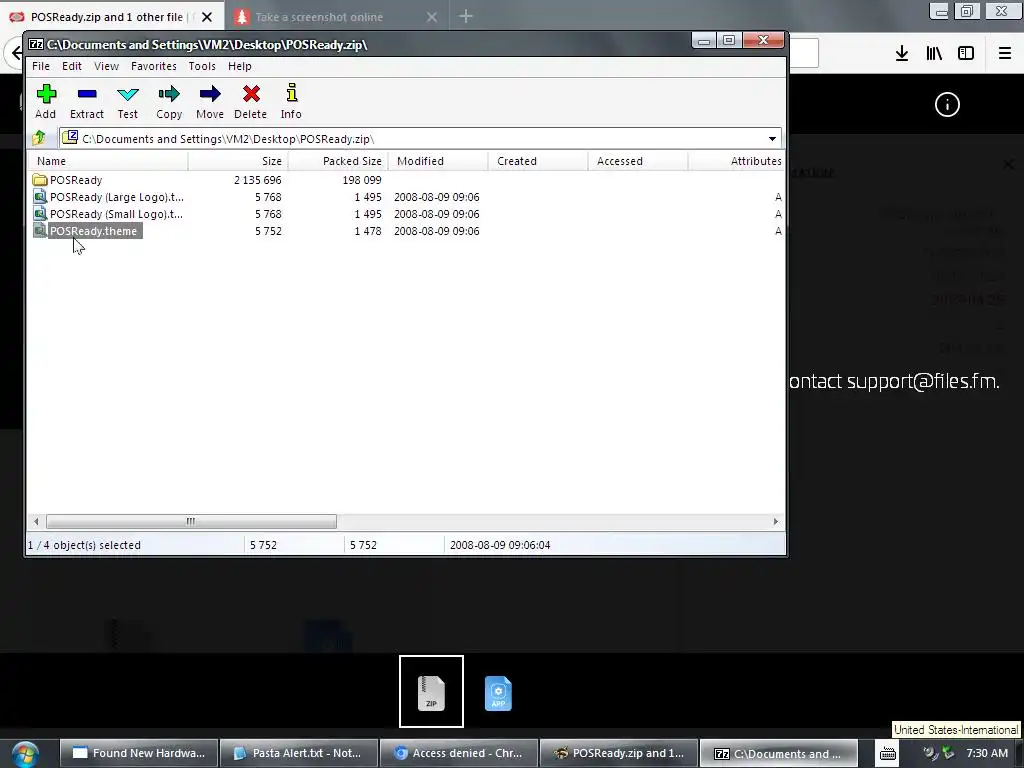This screenshot has width=1024, height=768.
Task: Click the scrollbar left arrow
Action: click(36, 521)
